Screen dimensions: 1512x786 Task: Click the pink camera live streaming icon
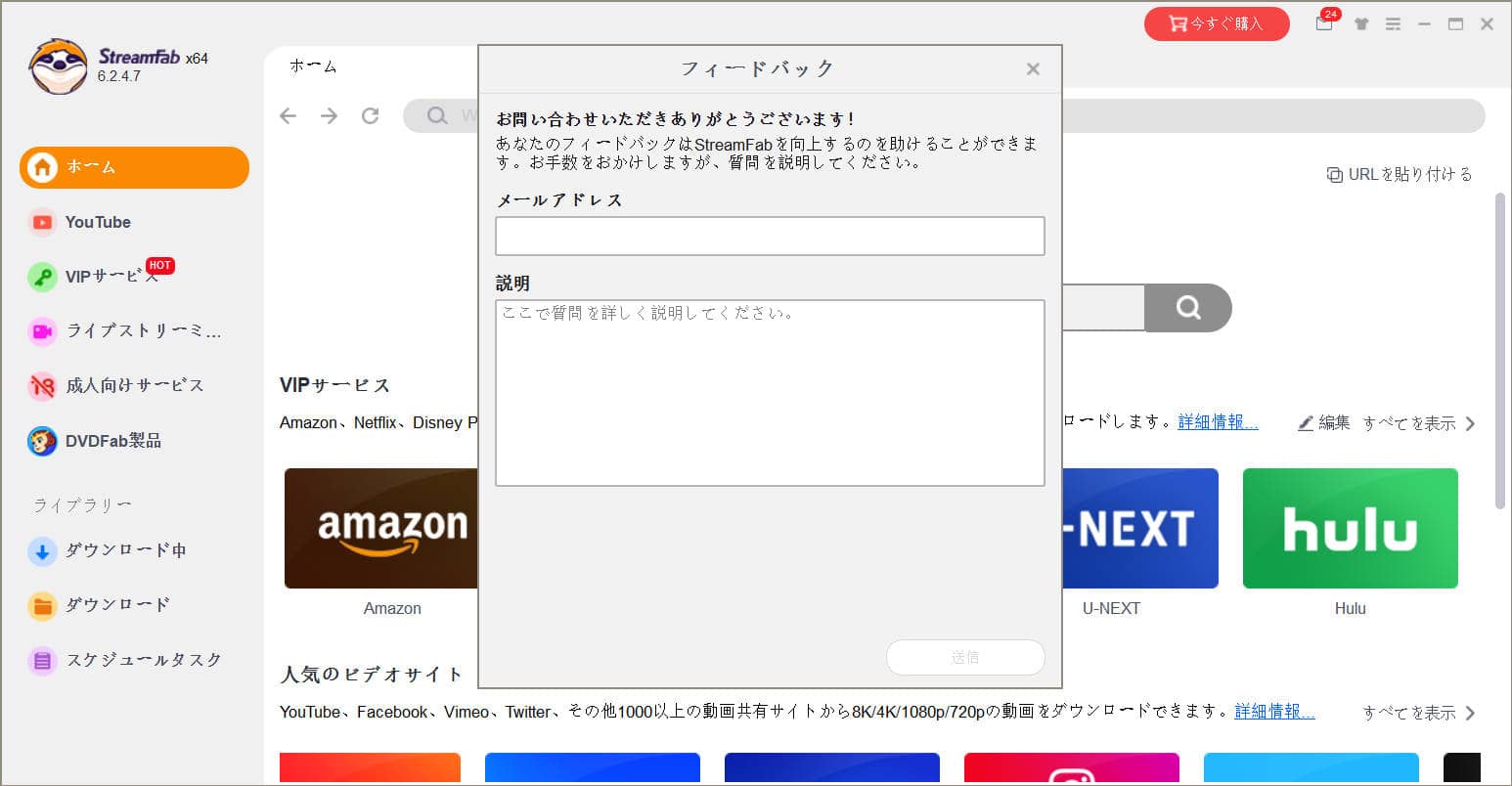tap(42, 331)
